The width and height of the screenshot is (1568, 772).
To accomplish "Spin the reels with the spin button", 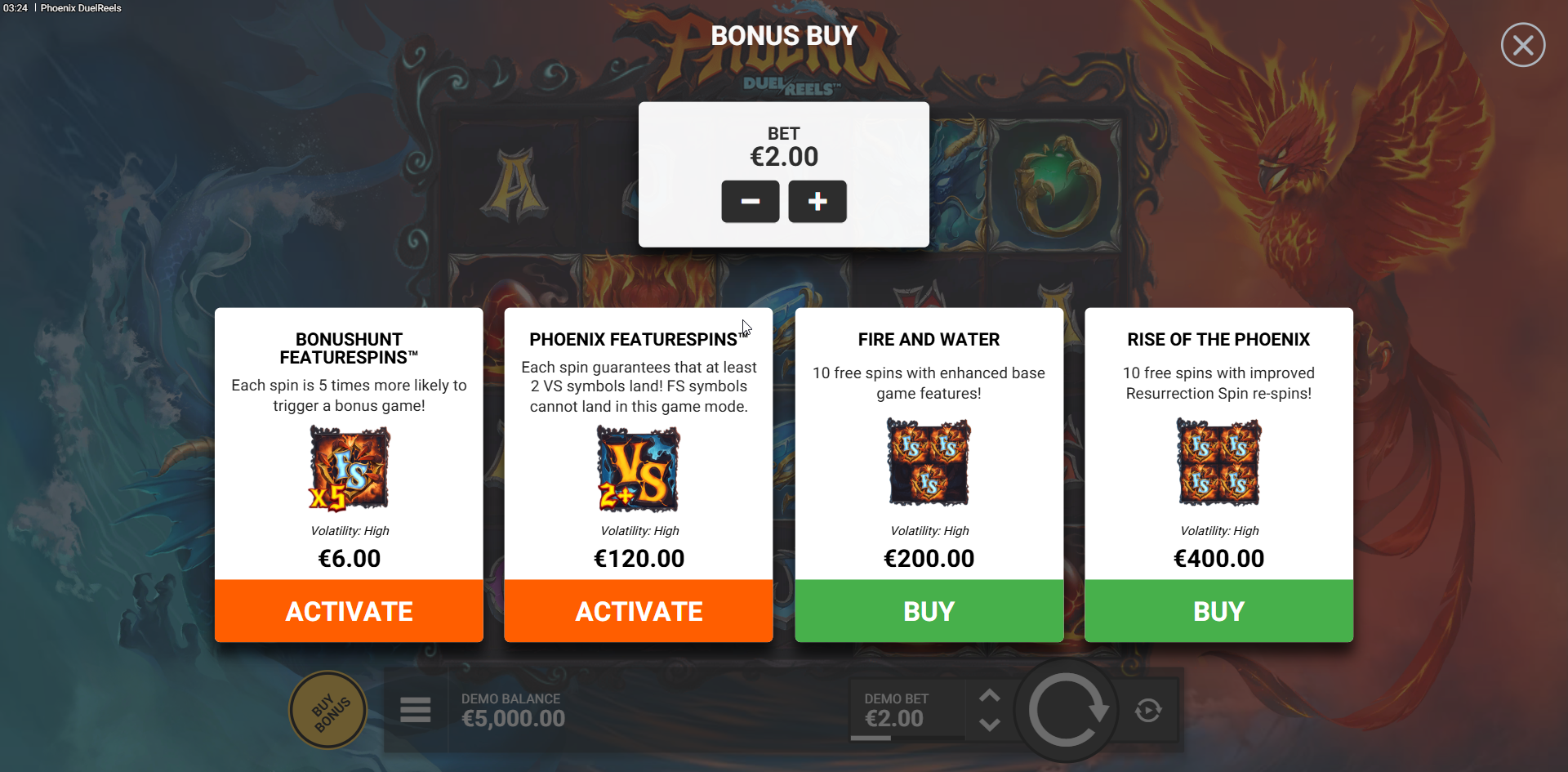I will 1066,710.
